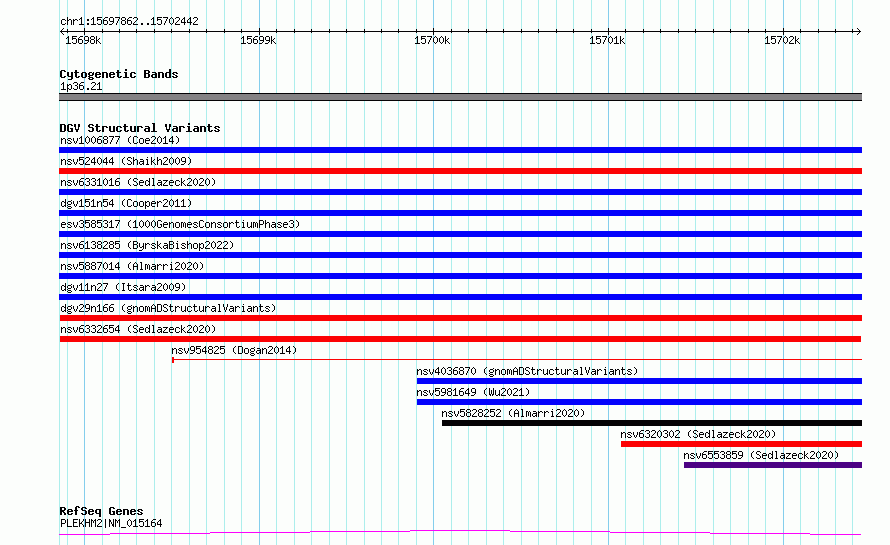Open the nsv954825 (Dogan2014) label

[x=234, y=350]
